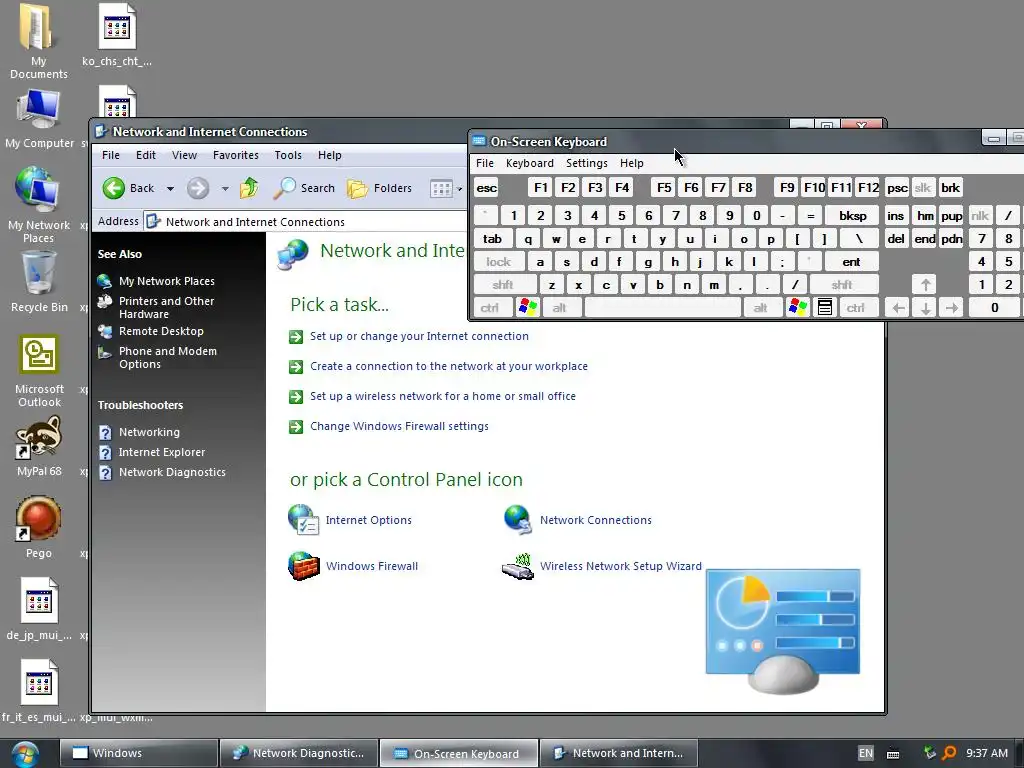Open the Windows Firewall brick wall icon
Viewport: 1024px width, 768px height.
coord(304,566)
